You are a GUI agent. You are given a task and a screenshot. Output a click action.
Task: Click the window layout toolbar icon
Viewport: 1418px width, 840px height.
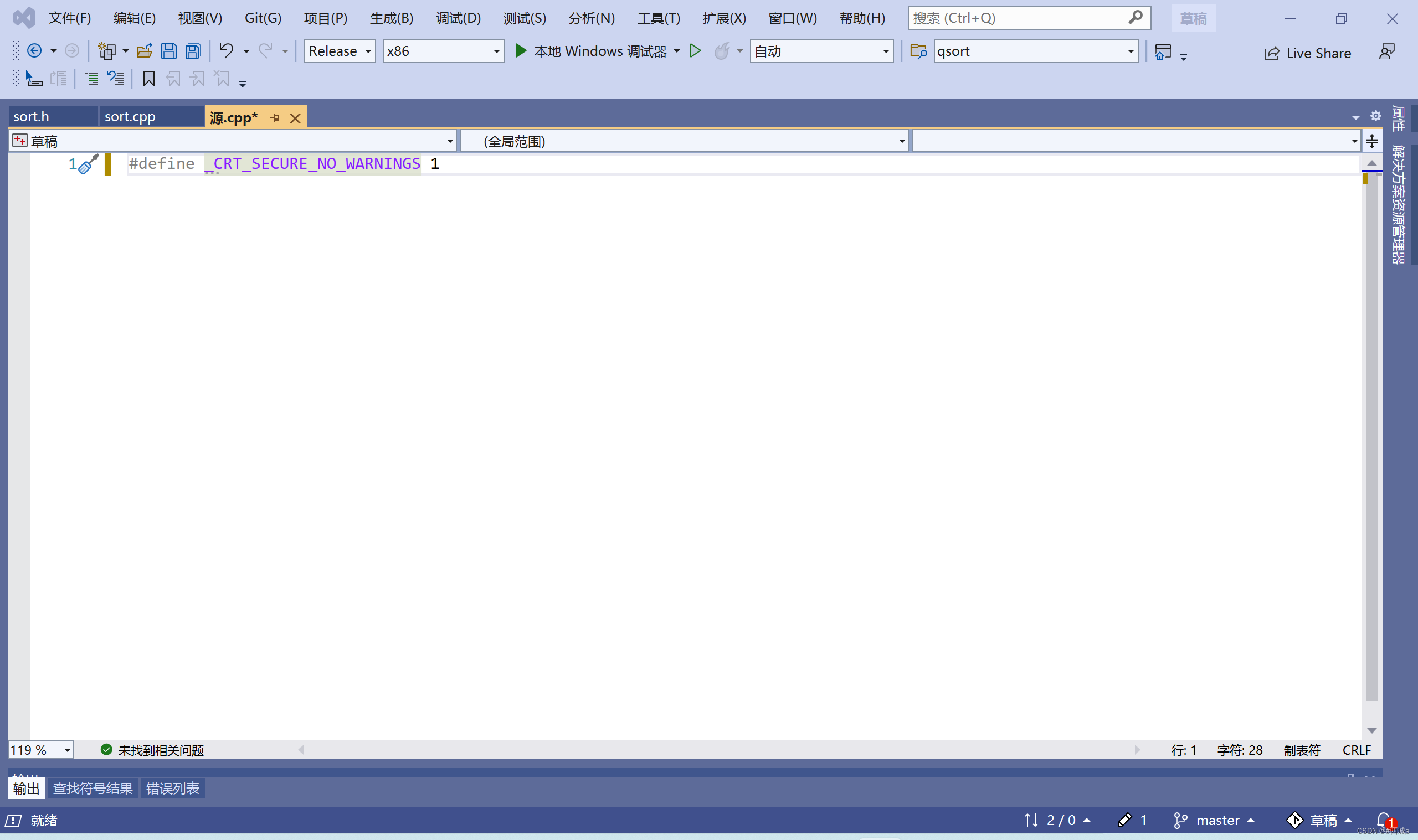[1162, 51]
